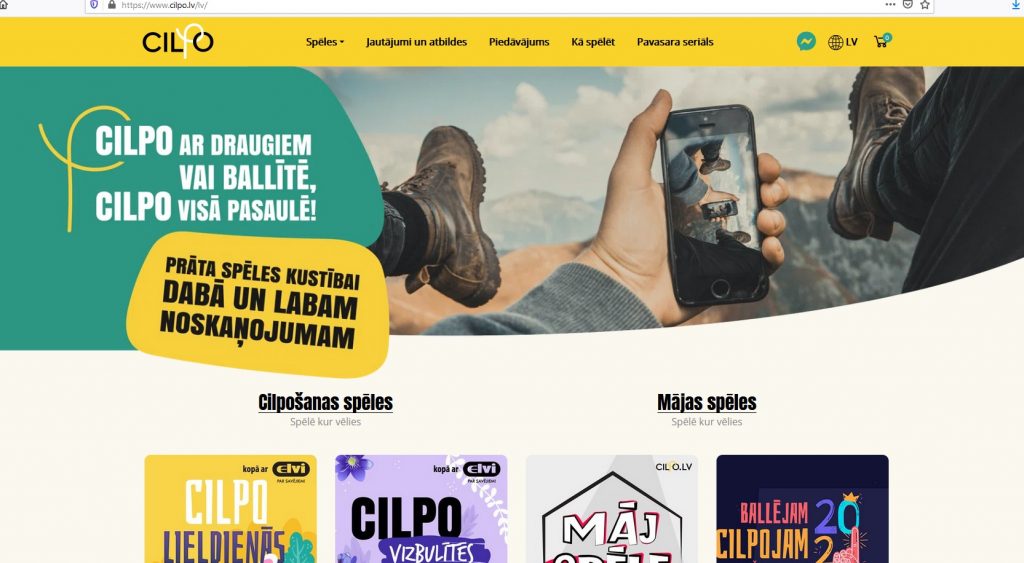
Task: Click the CILPO logo in header
Action: (178, 40)
